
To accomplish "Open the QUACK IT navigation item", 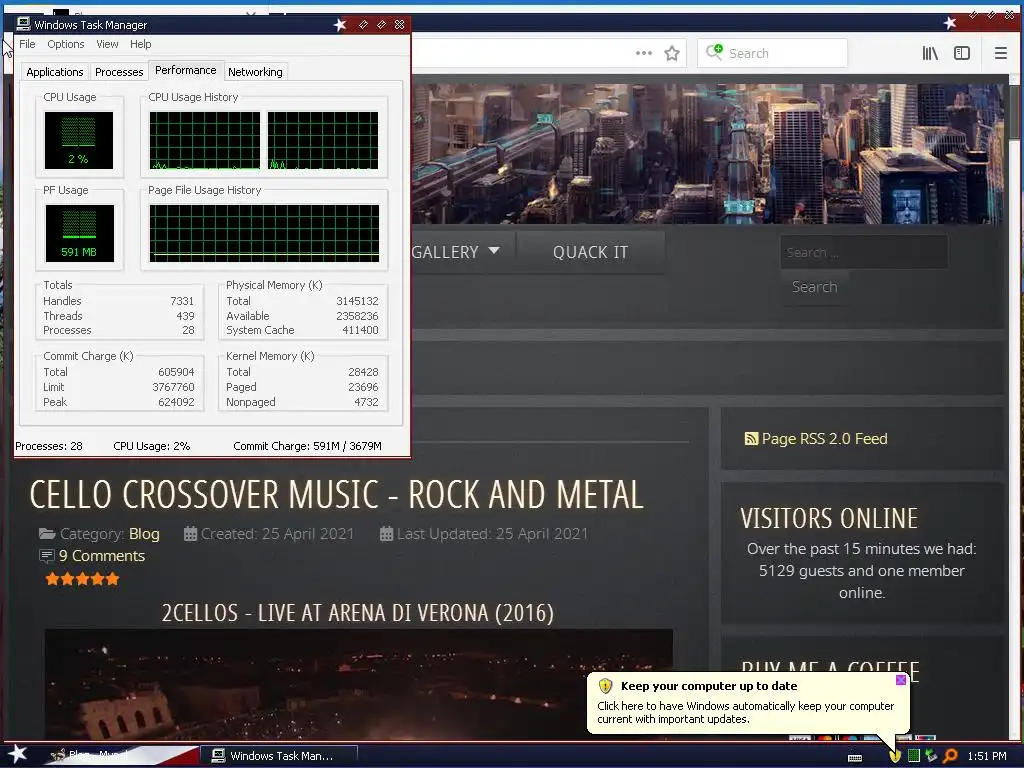I will point(590,252).
